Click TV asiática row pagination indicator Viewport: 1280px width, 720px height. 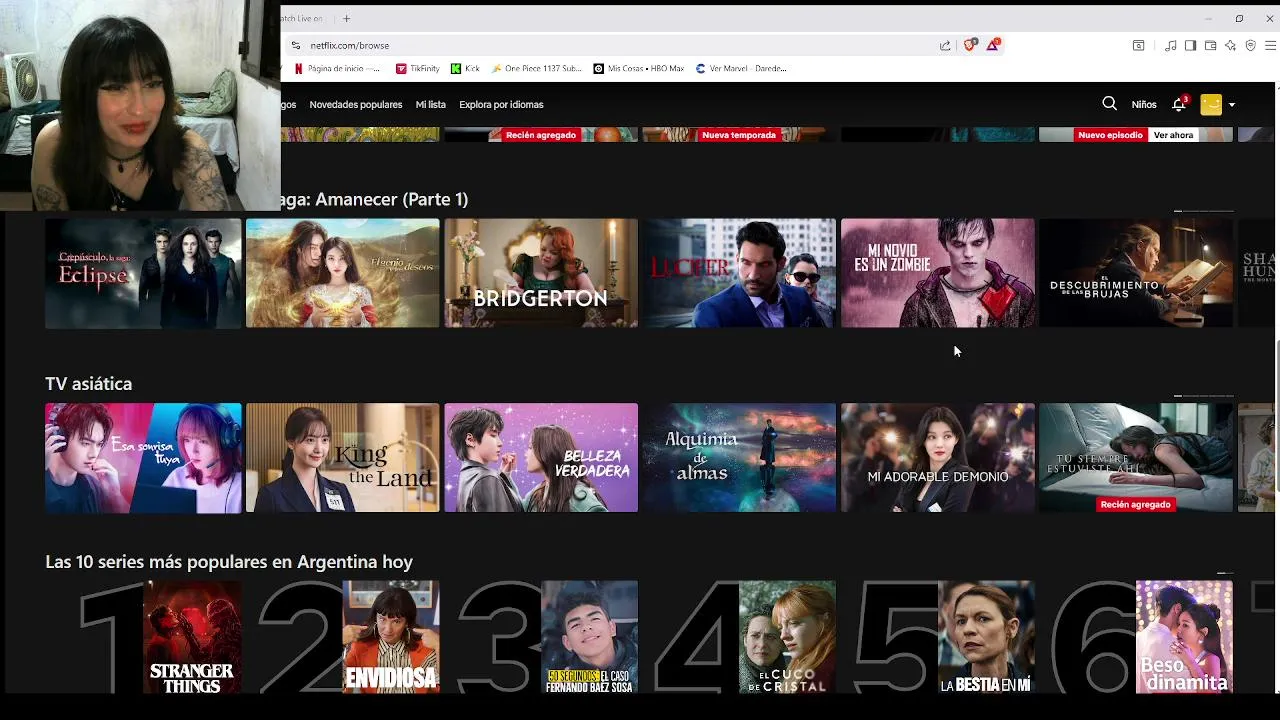(1204, 396)
